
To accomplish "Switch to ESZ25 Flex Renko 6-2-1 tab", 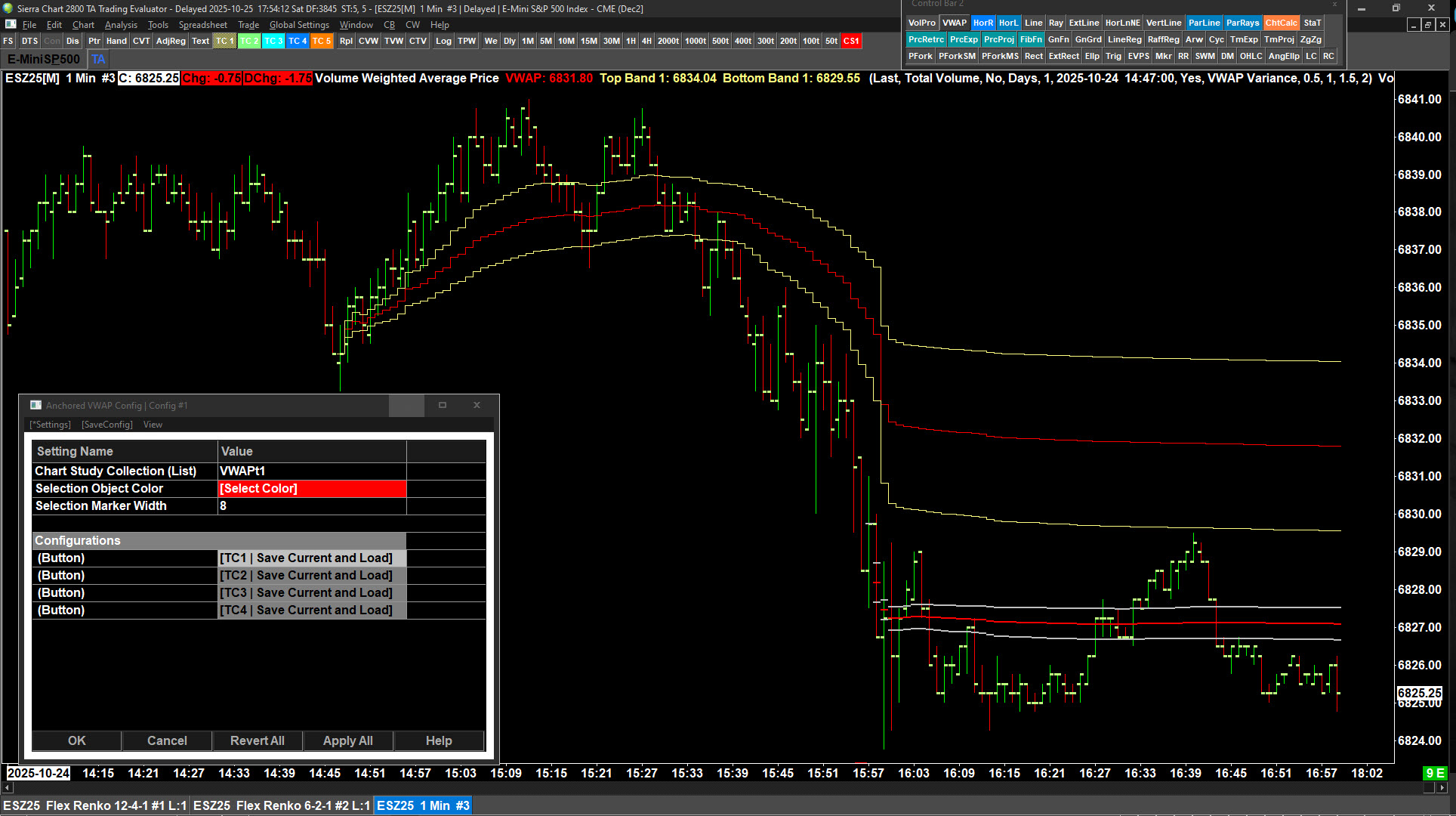I will pos(281,805).
